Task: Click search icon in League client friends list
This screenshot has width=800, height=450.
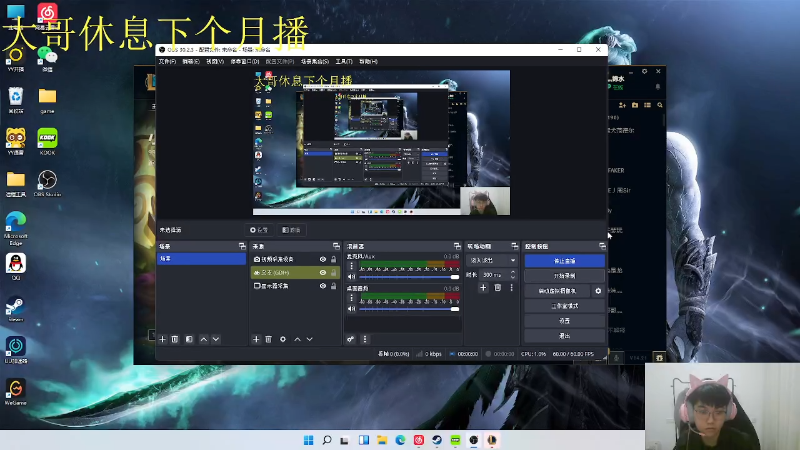Action: [x=660, y=105]
